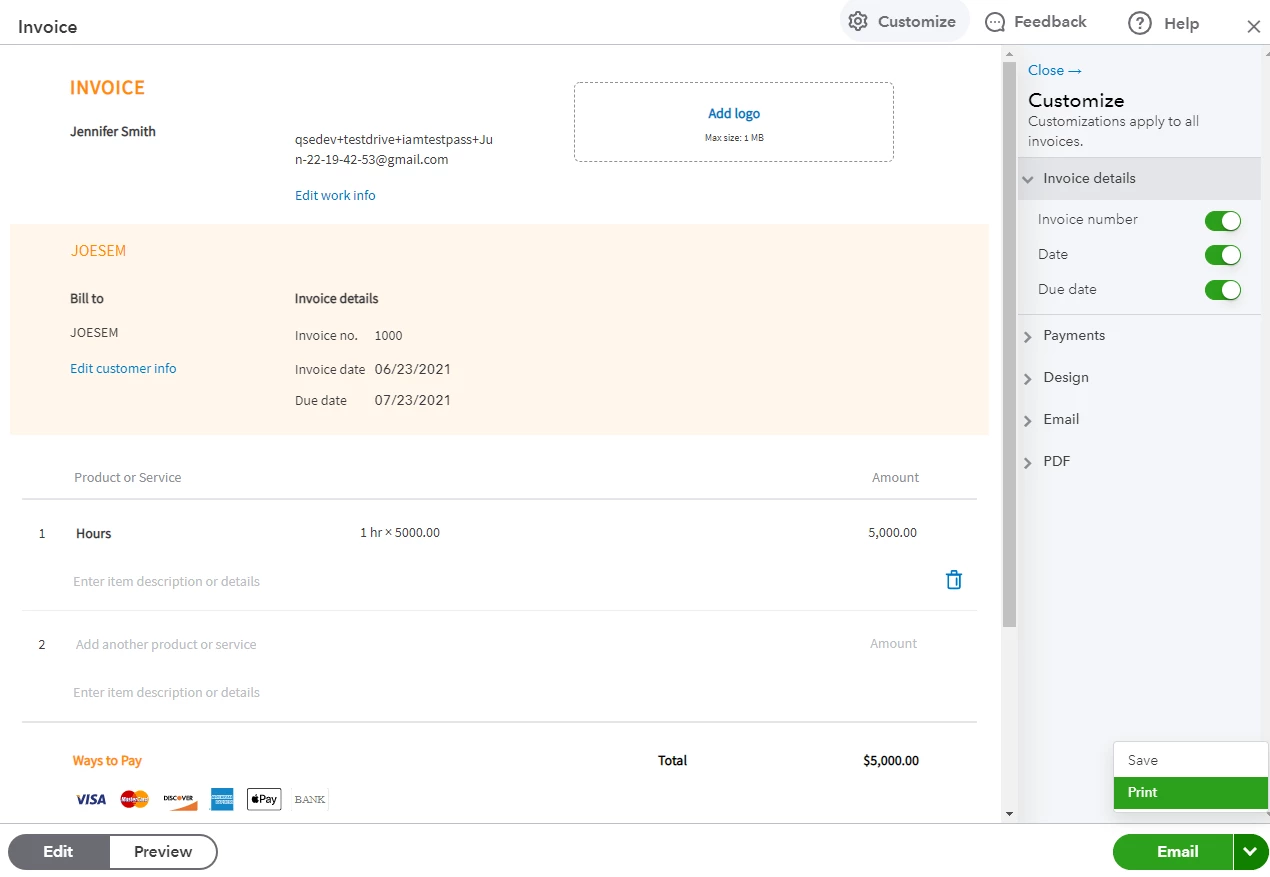The image size is (1270, 877).
Task: Expand the Design section
Action: pos(1139,378)
